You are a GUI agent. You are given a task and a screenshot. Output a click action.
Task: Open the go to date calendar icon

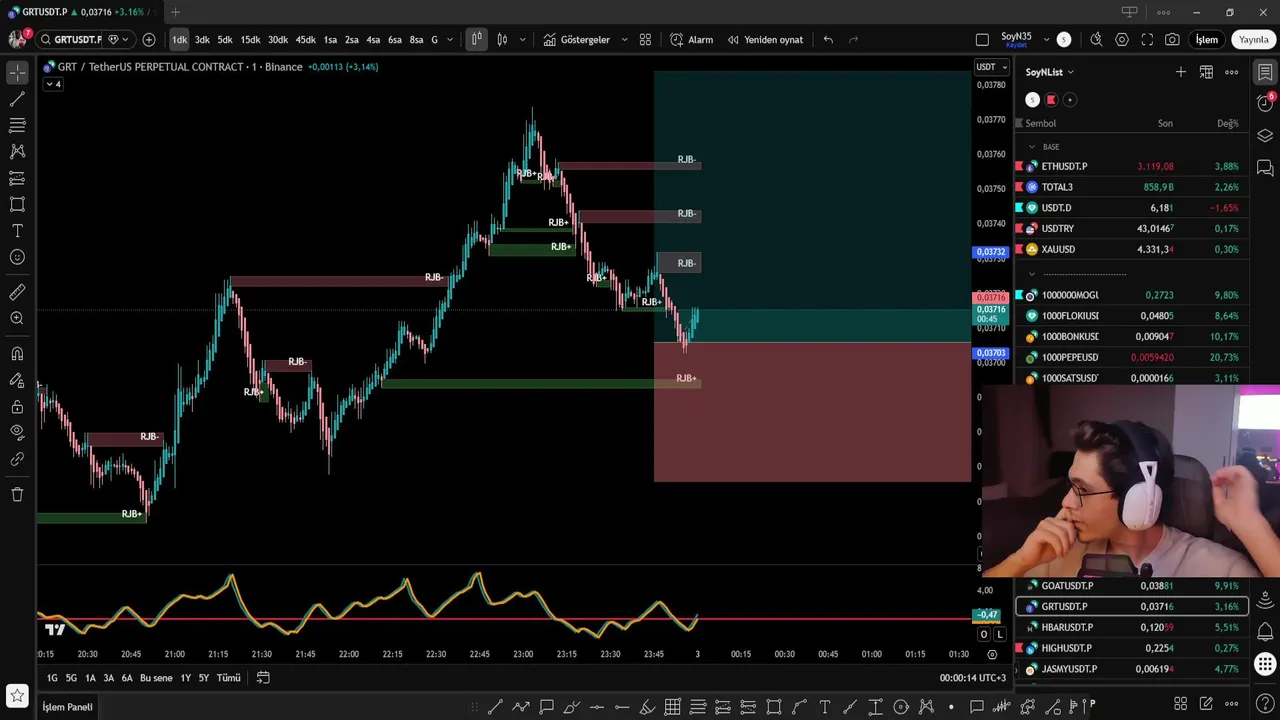(x=263, y=678)
